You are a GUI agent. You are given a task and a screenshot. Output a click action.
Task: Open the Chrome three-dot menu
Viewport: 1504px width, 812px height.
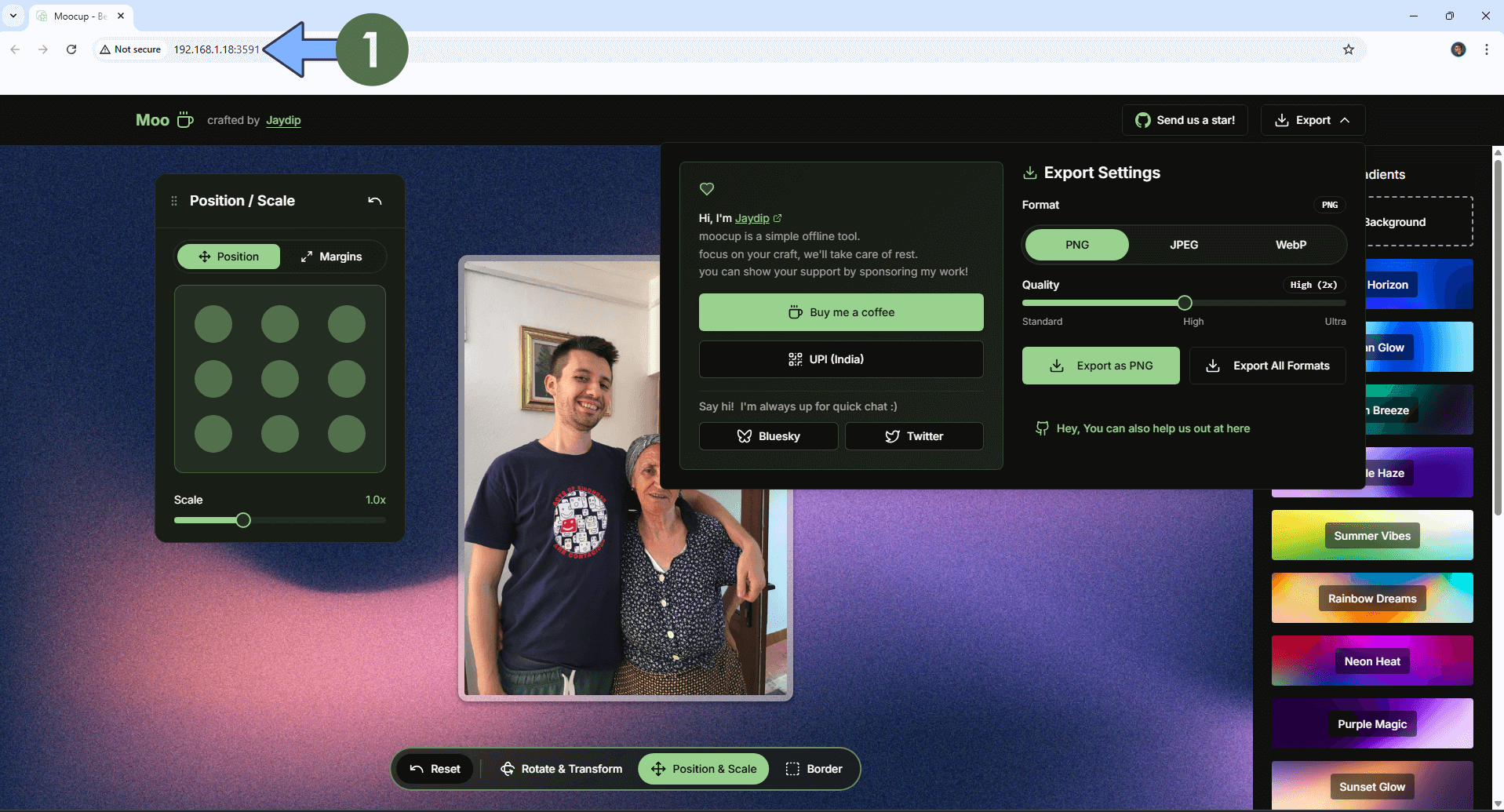[1487, 49]
